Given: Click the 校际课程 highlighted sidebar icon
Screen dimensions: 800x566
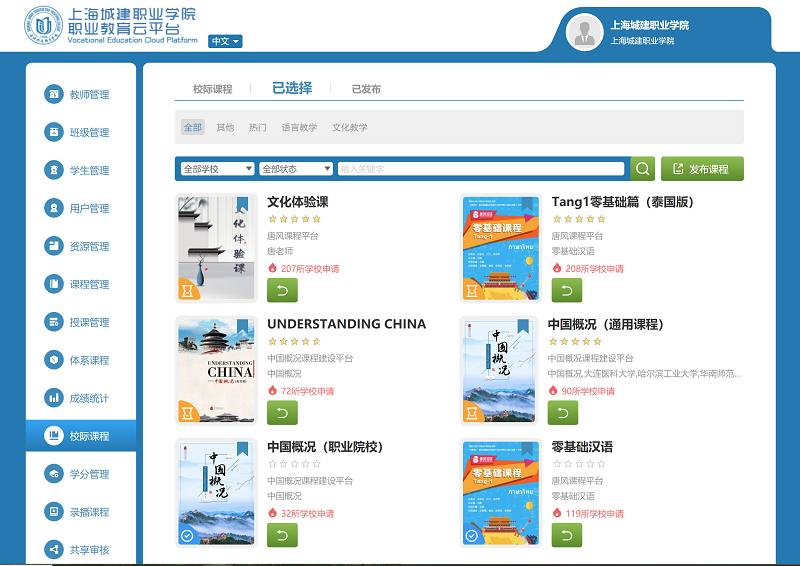Looking at the screenshot, I should [54, 436].
